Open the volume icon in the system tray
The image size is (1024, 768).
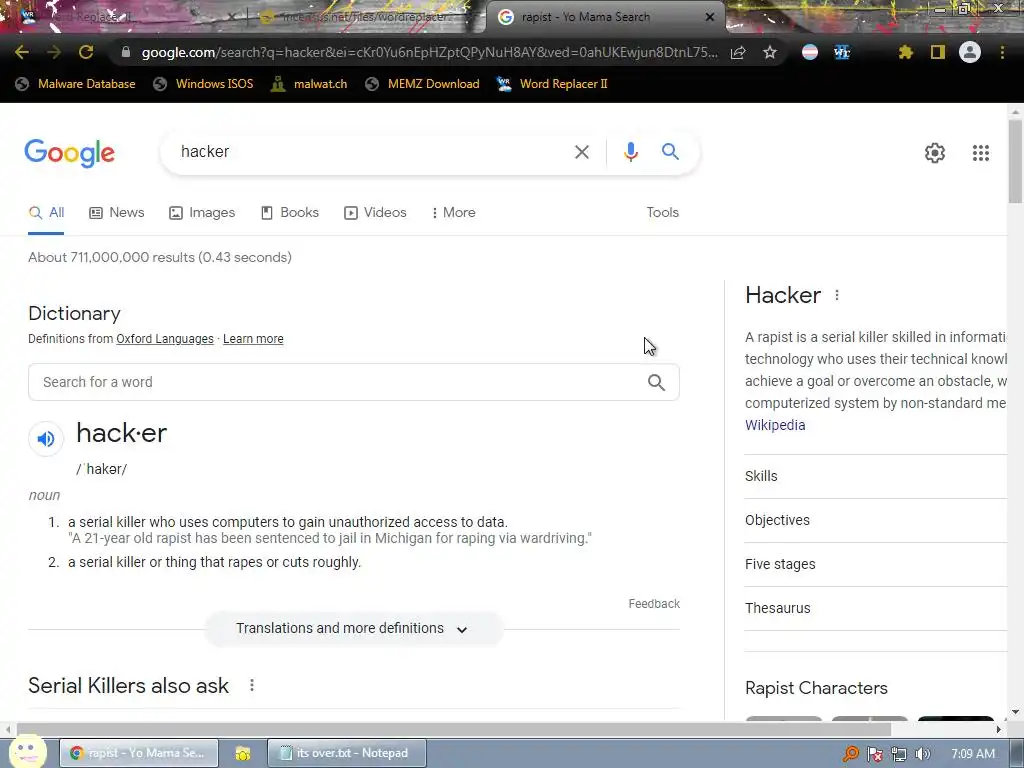922,754
